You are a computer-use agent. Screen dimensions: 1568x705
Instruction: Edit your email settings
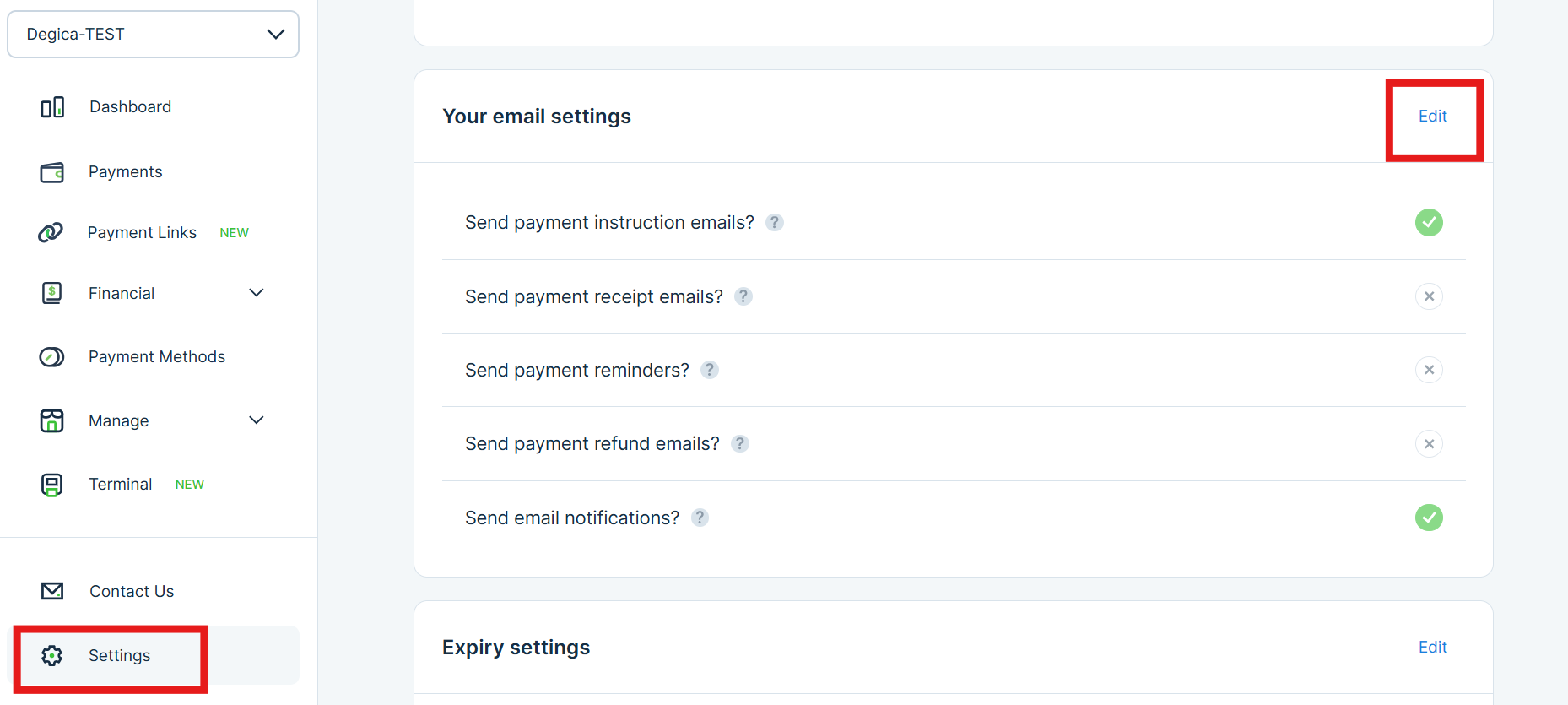pos(1432,117)
